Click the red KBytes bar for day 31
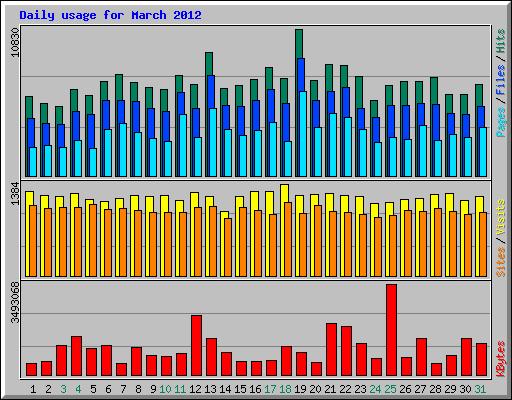The height and width of the screenshot is (400, 512). pos(481,360)
